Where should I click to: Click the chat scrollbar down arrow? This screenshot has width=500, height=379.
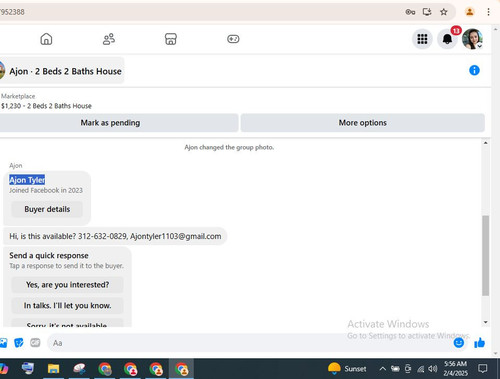click(486, 322)
